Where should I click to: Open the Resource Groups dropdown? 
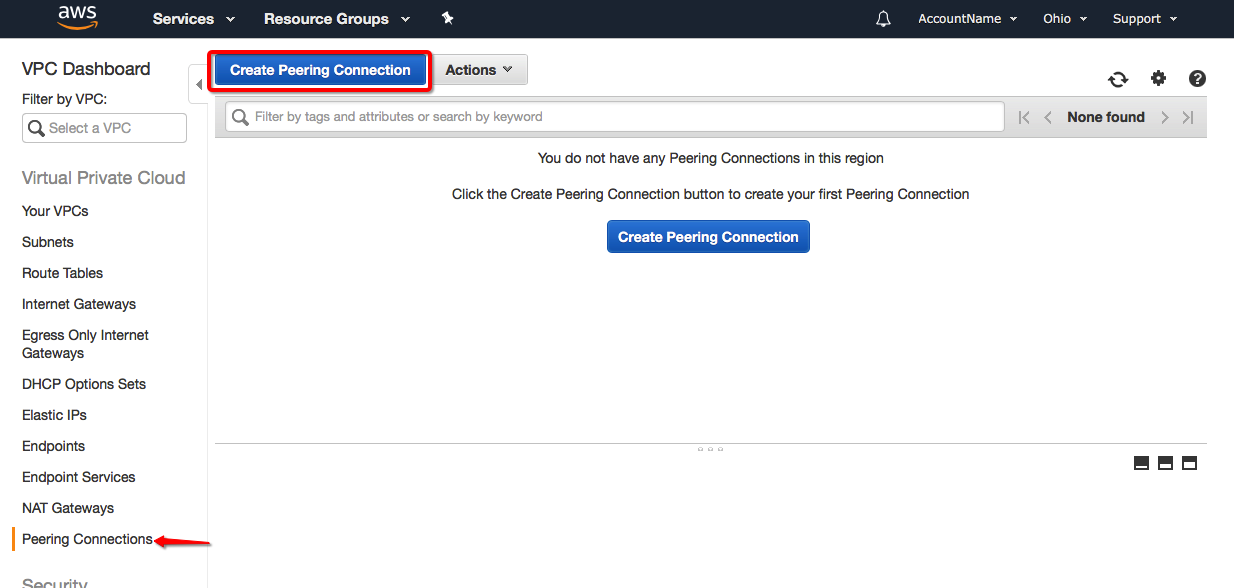pos(336,19)
